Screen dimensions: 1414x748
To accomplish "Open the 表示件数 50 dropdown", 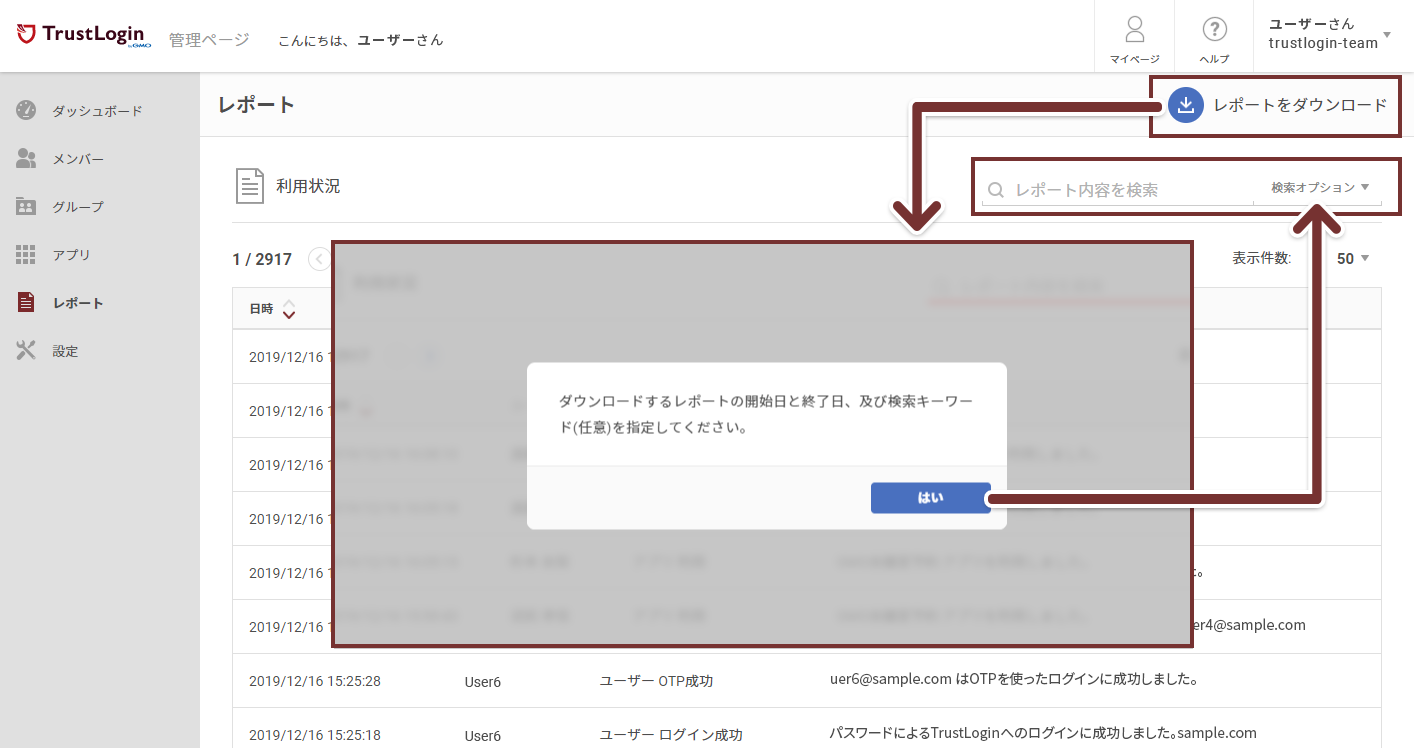I will tap(1352, 259).
